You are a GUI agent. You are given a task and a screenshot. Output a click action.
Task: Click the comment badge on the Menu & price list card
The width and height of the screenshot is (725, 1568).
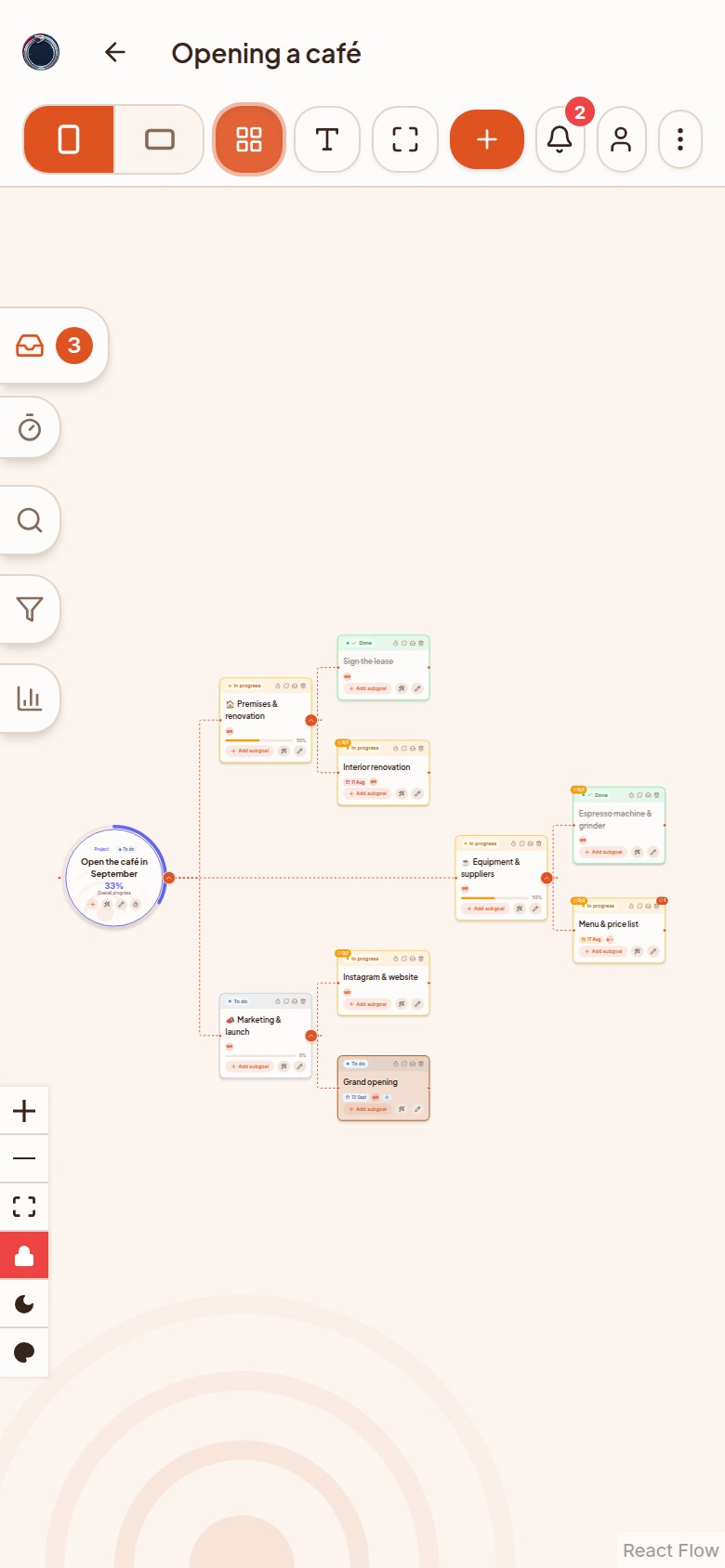662,900
